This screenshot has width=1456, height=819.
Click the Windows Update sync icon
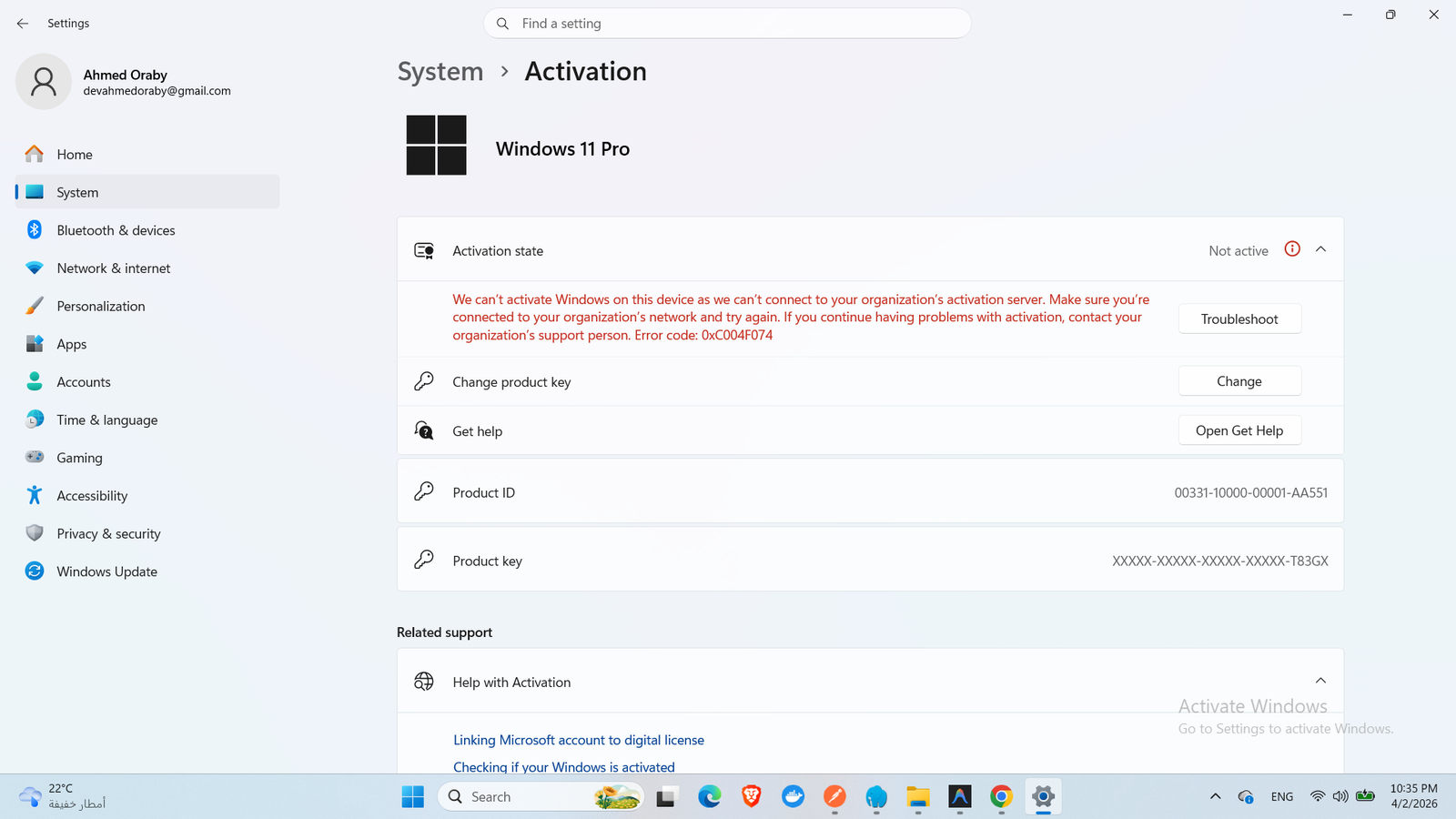click(x=35, y=571)
